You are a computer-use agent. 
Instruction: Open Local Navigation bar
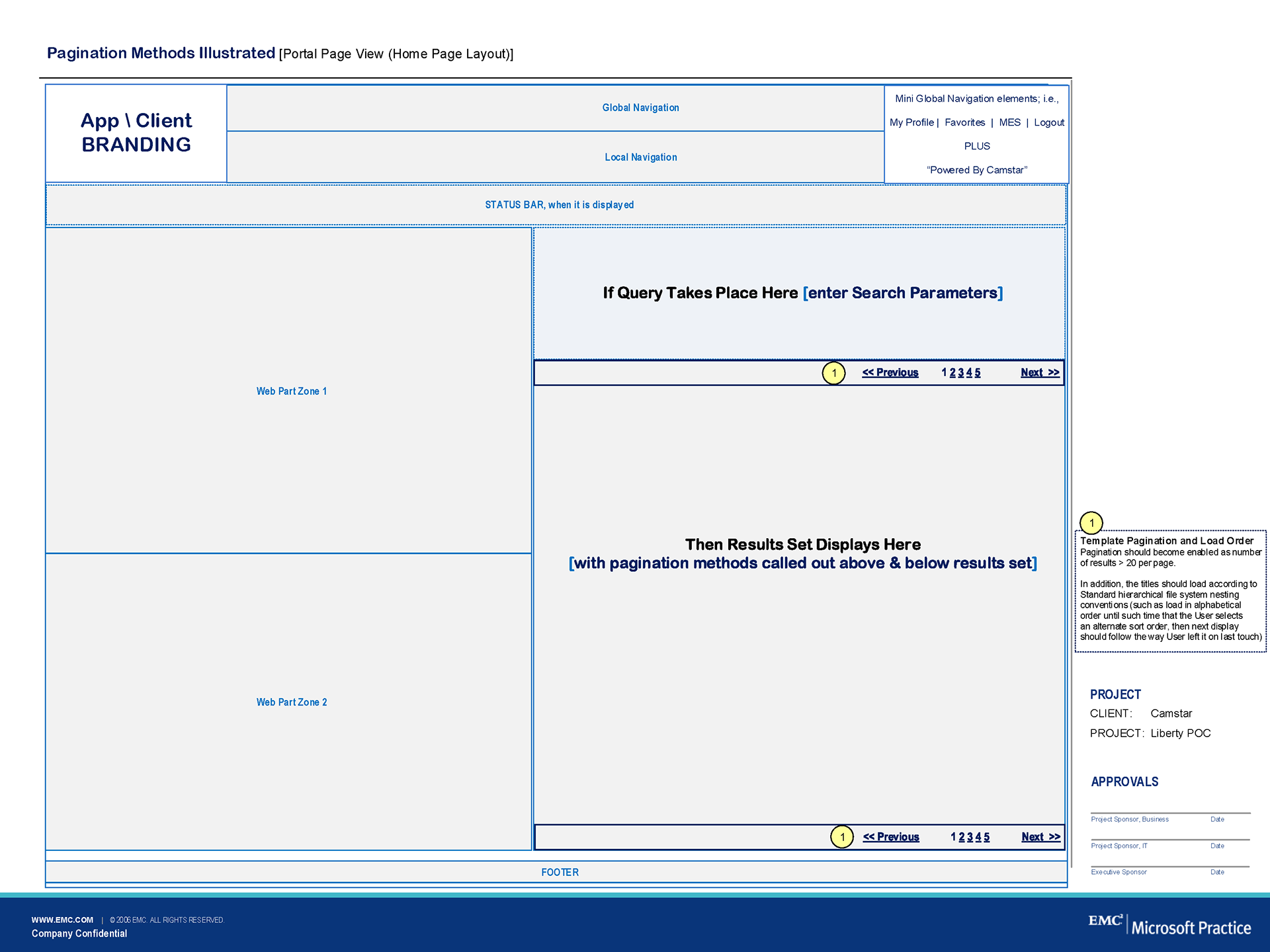click(x=640, y=157)
